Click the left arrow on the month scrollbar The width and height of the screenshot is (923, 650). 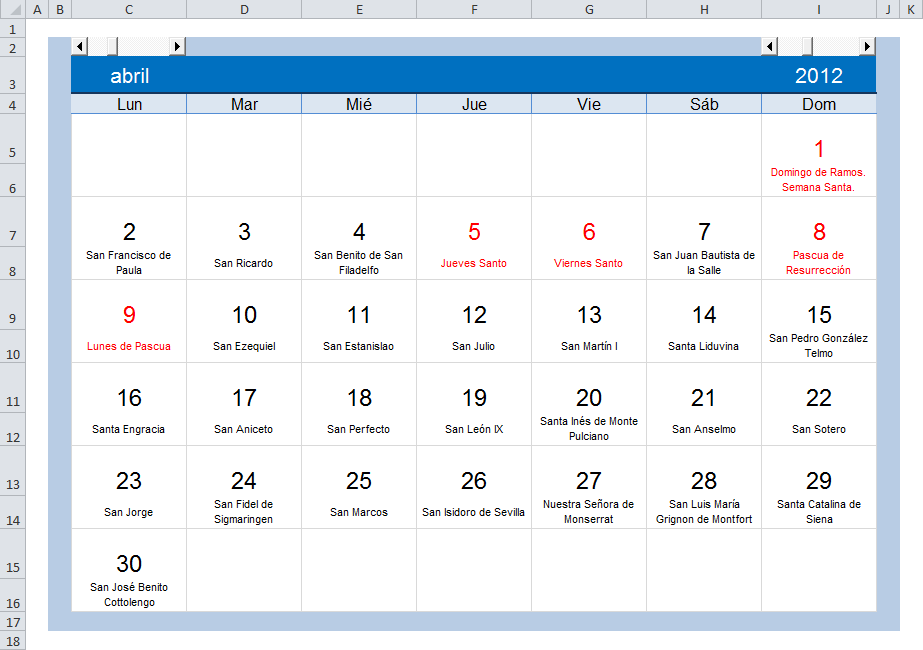click(x=80, y=46)
